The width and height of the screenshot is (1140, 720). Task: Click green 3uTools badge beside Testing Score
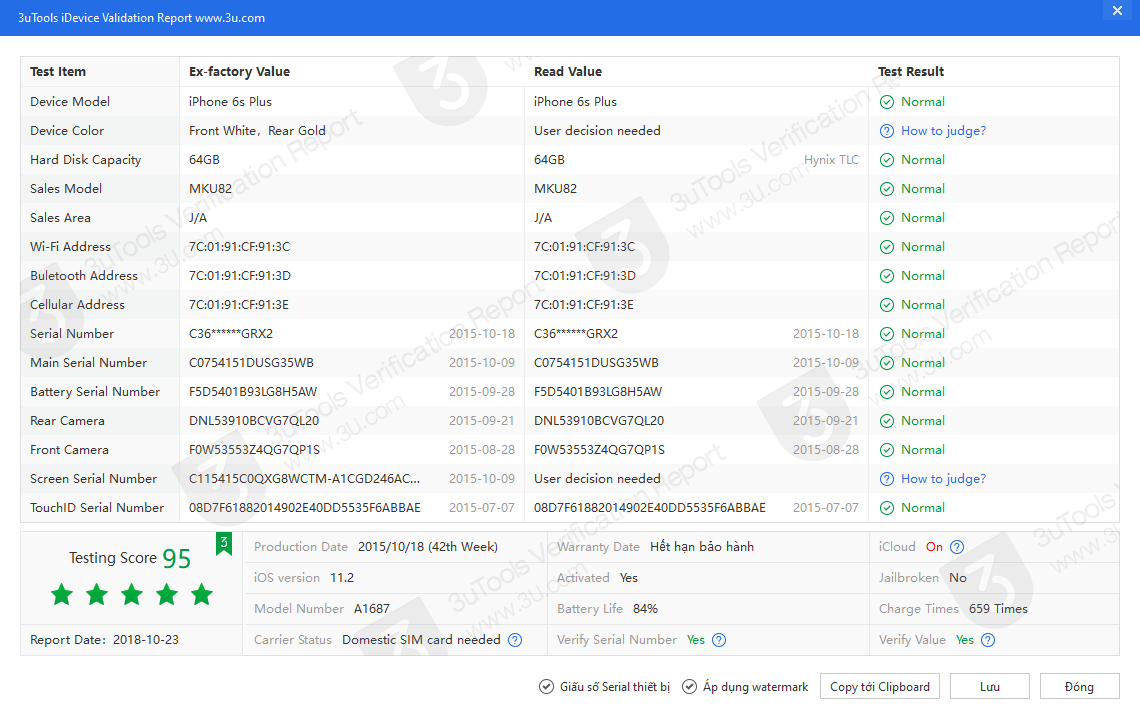[x=224, y=543]
